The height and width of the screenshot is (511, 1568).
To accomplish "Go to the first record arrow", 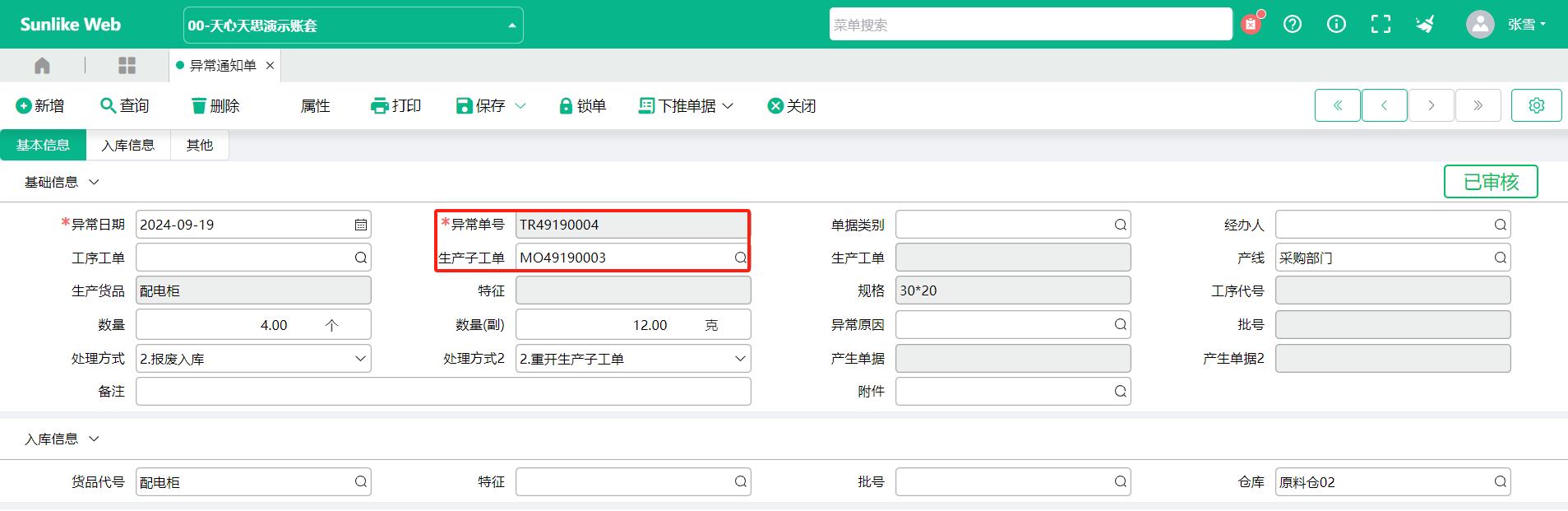I will pyautogui.click(x=1337, y=105).
